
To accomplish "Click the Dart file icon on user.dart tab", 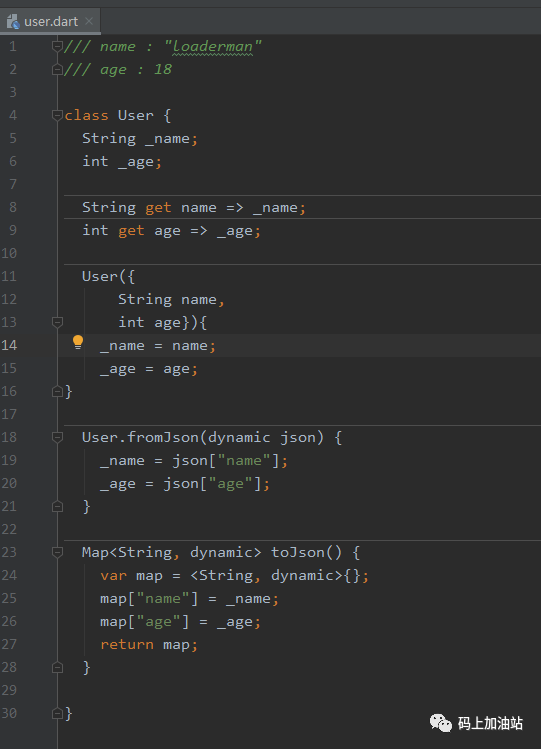I will coord(13,21).
